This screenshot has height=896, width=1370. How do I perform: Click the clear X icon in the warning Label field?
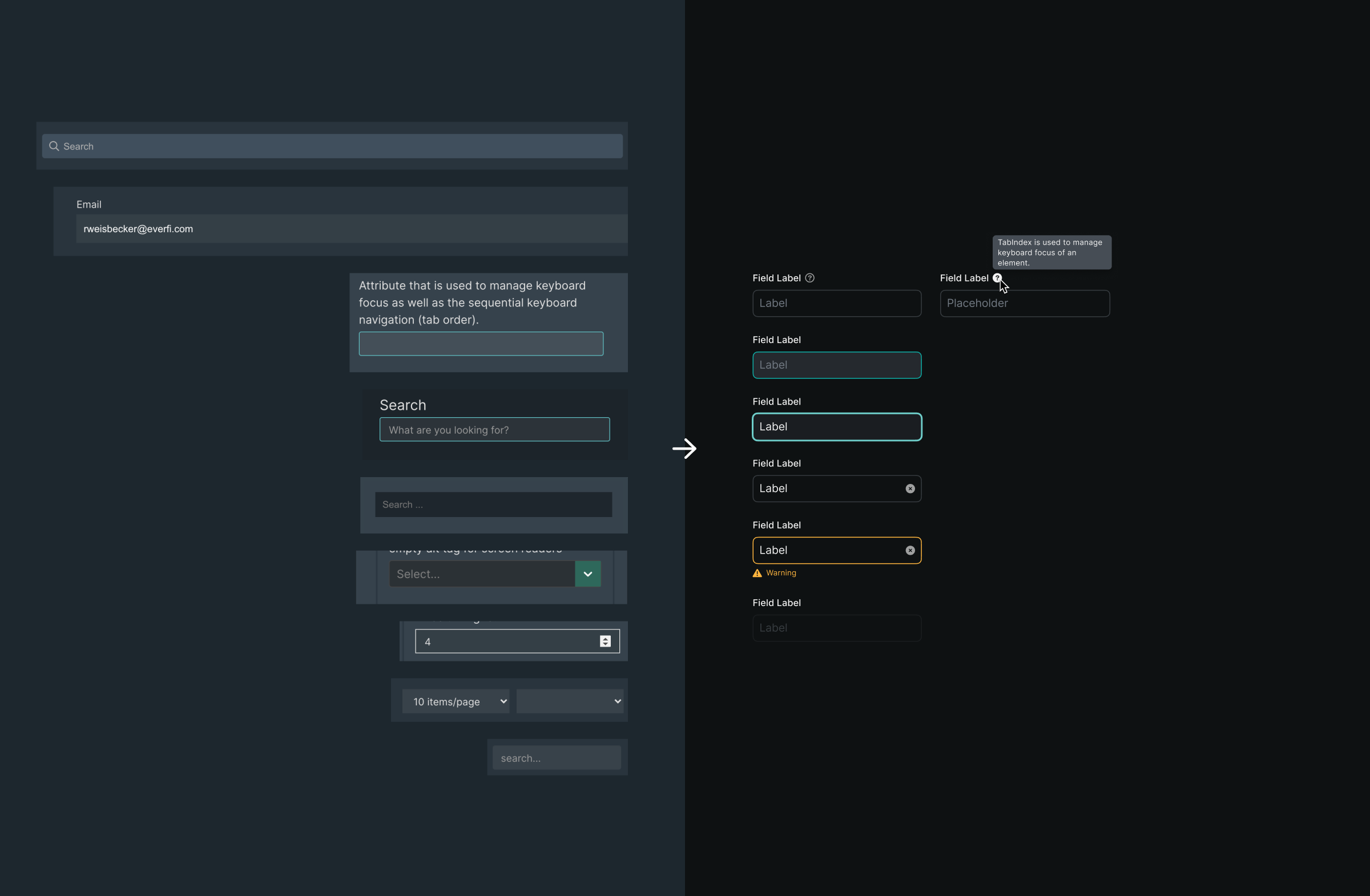pos(909,550)
